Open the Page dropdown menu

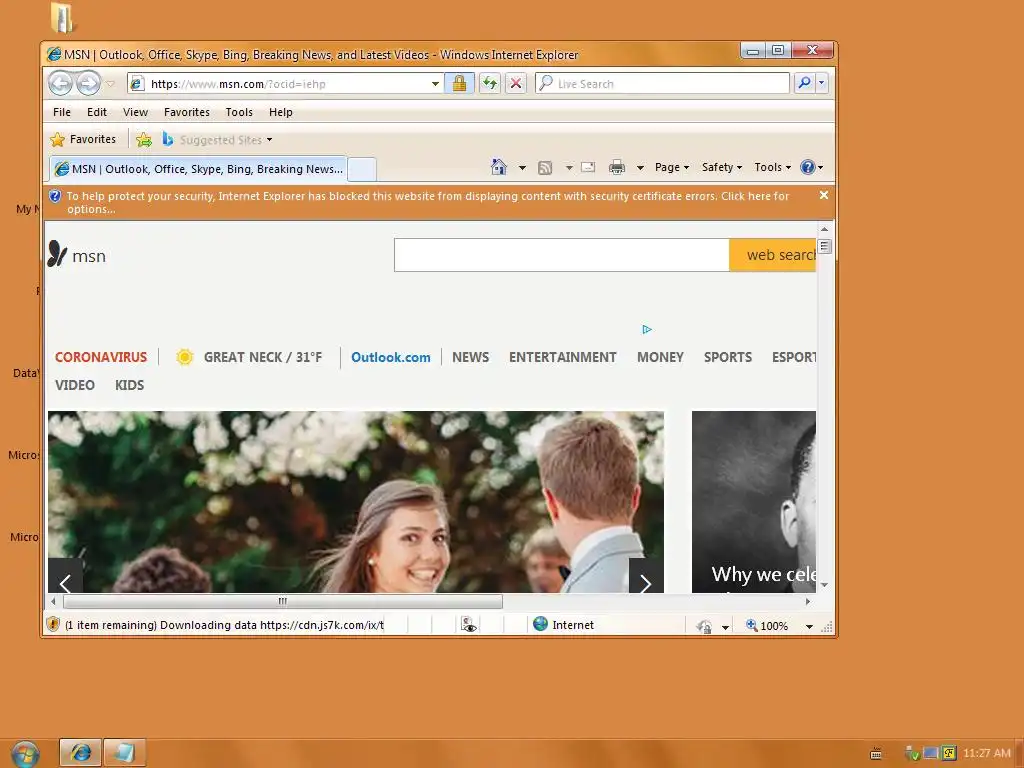672,167
